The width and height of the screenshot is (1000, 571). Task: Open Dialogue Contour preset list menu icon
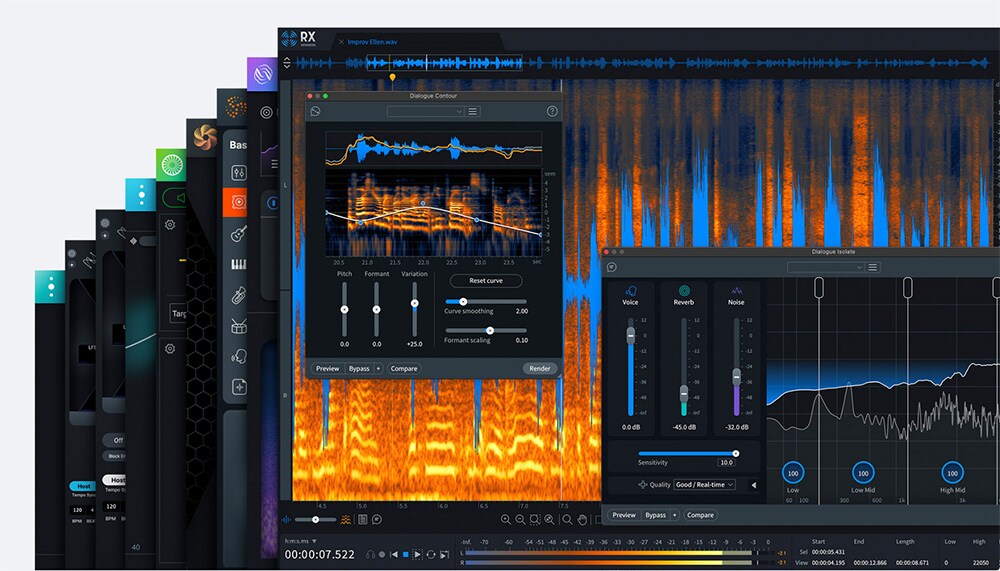473,111
